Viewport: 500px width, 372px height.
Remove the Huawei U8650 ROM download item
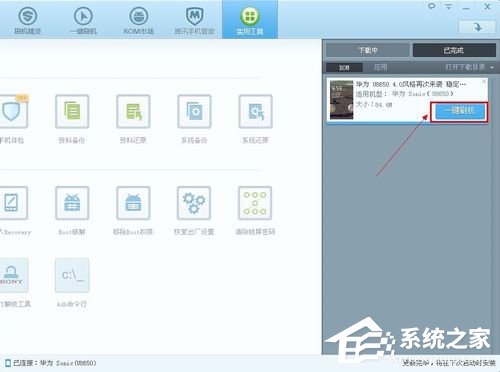484,81
